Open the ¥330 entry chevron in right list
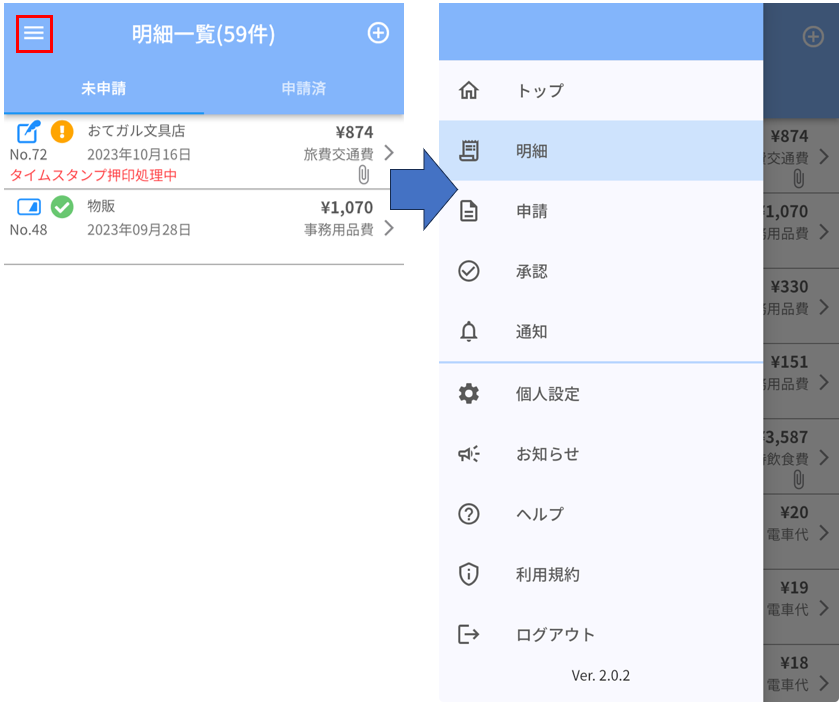 (823, 307)
